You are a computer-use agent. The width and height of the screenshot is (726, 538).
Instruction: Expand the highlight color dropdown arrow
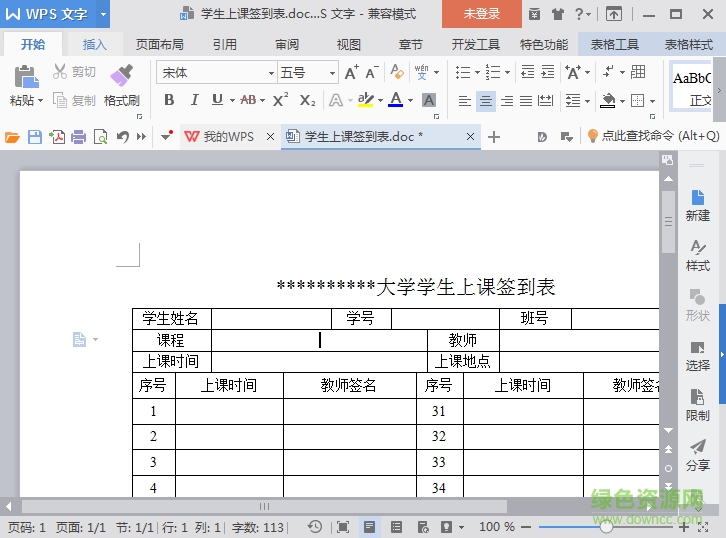click(381, 100)
